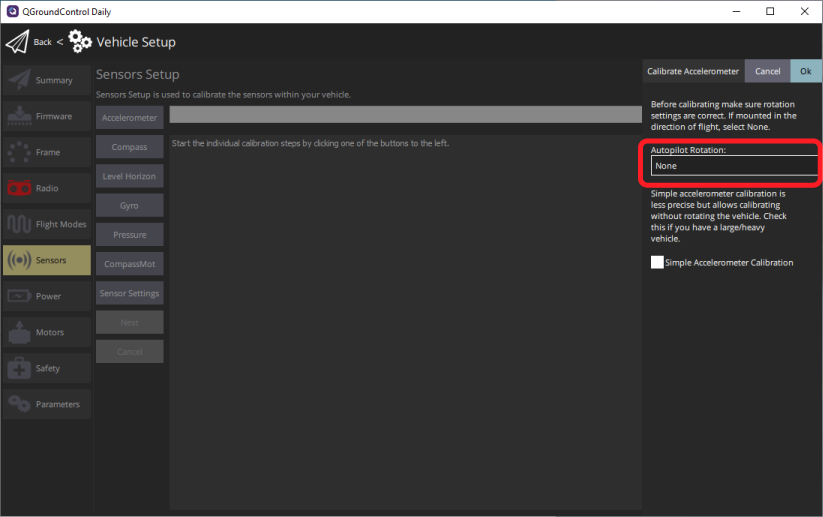Click the Parameters gears icon
The height and width of the screenshot is (517, 823).
19,404
